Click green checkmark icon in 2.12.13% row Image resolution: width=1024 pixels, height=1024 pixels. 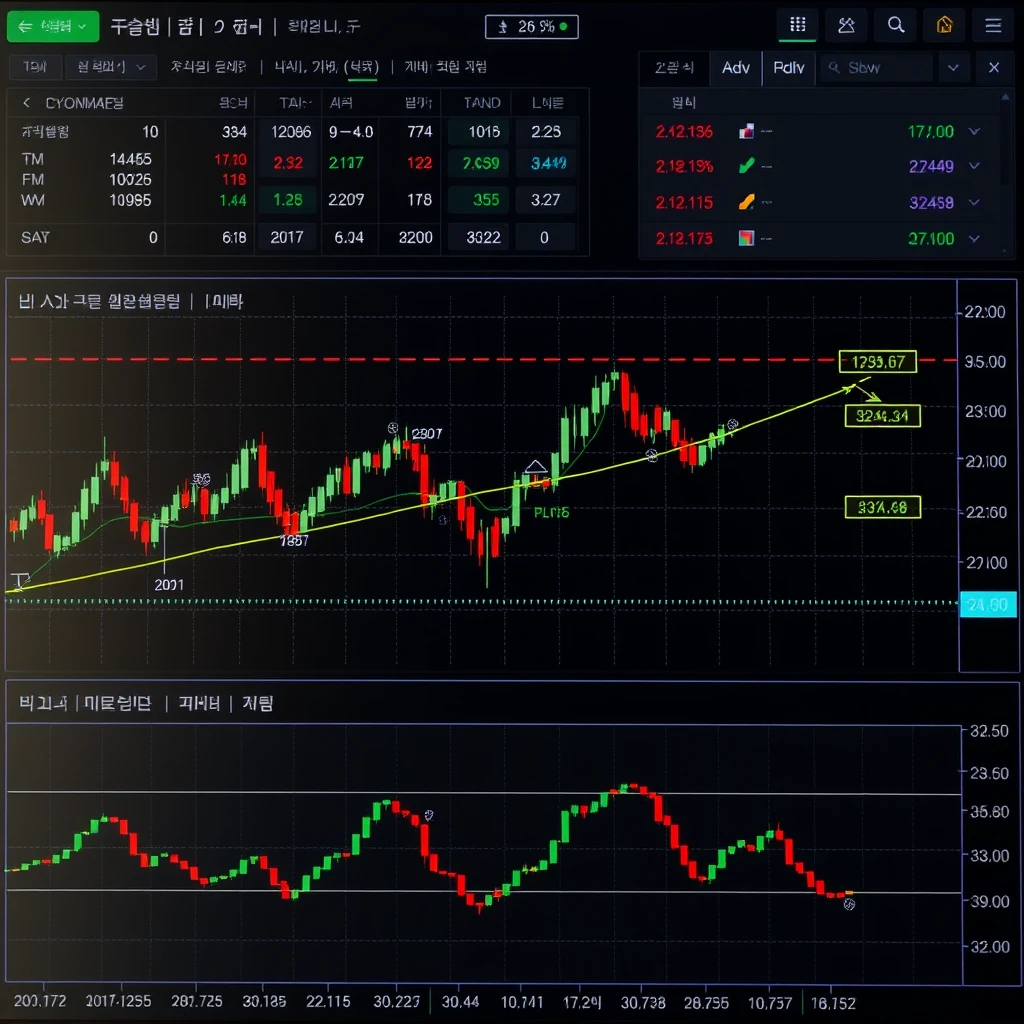(x=746, y=166)
